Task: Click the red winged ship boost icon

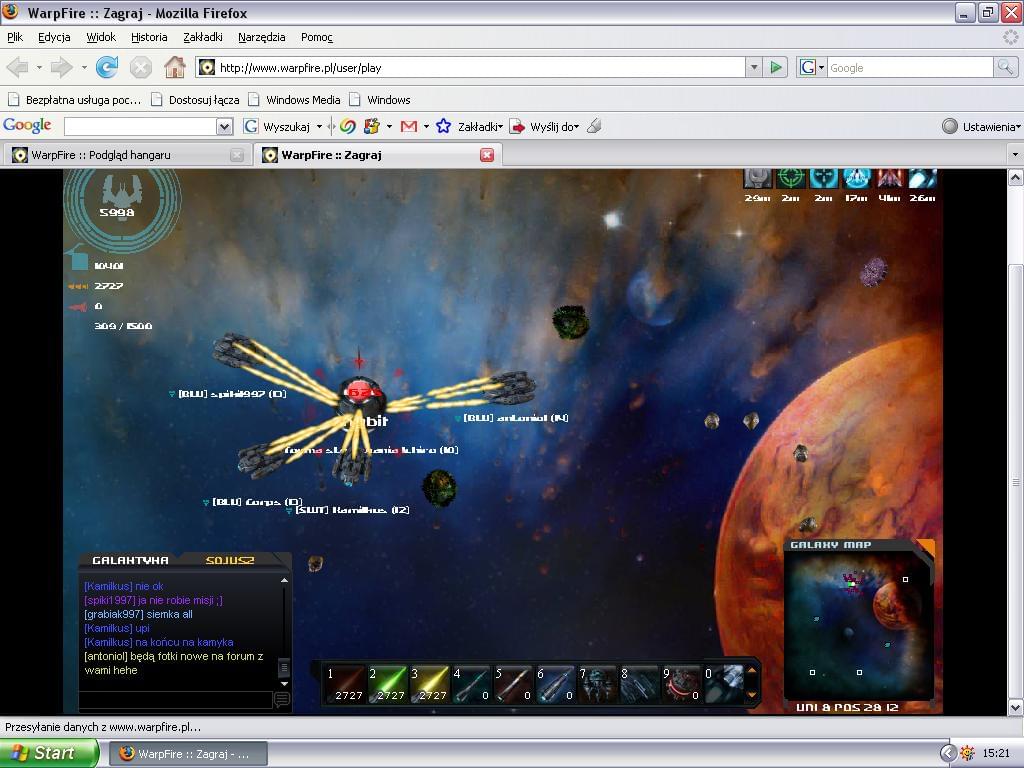Action: click(x=889, y=178)
